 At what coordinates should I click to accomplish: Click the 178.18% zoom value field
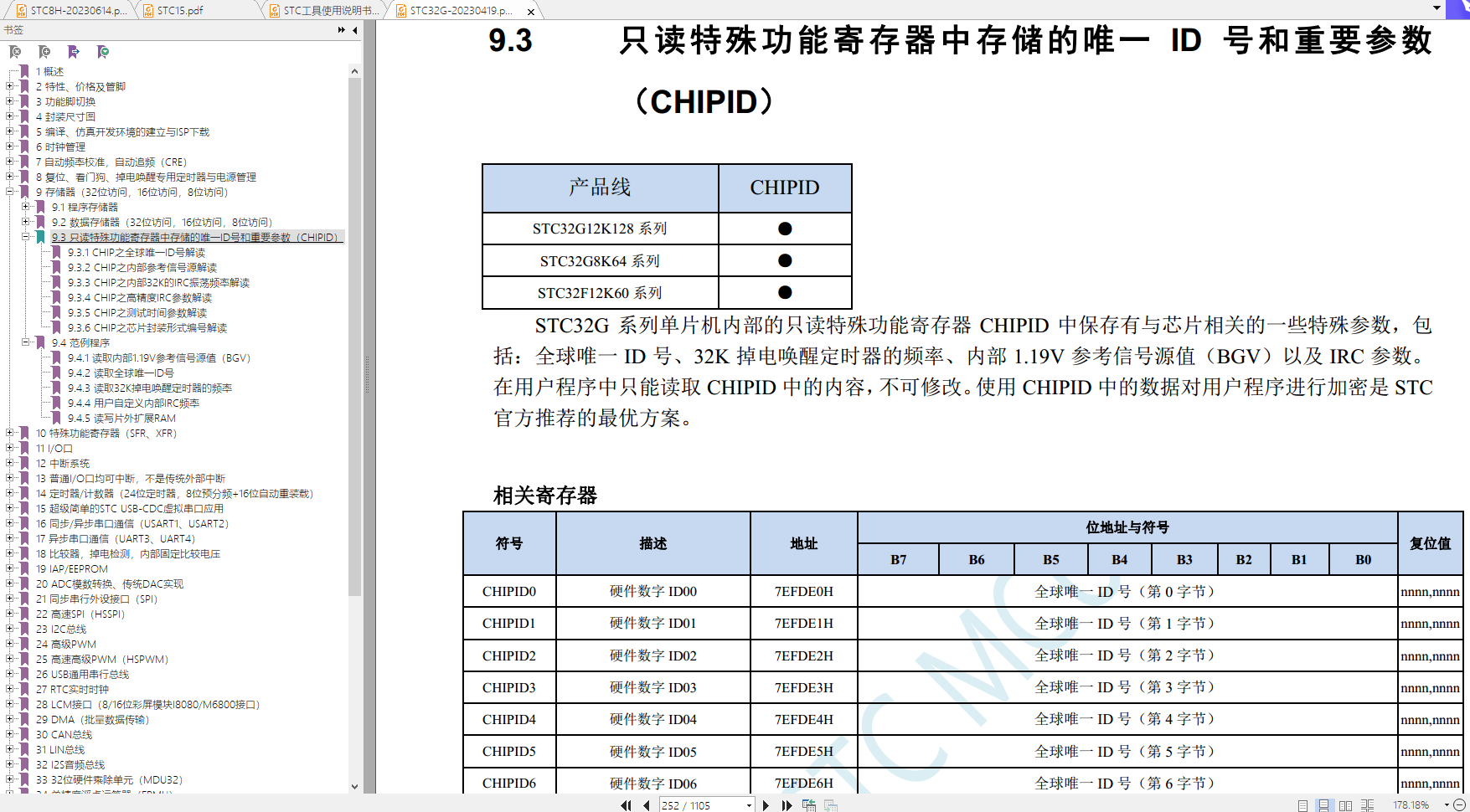[1412, 805]
